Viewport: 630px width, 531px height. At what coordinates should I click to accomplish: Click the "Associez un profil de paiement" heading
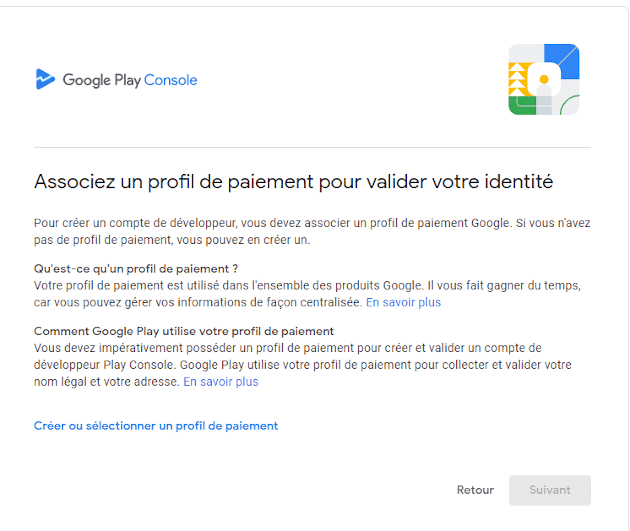(x=293, y=182)
